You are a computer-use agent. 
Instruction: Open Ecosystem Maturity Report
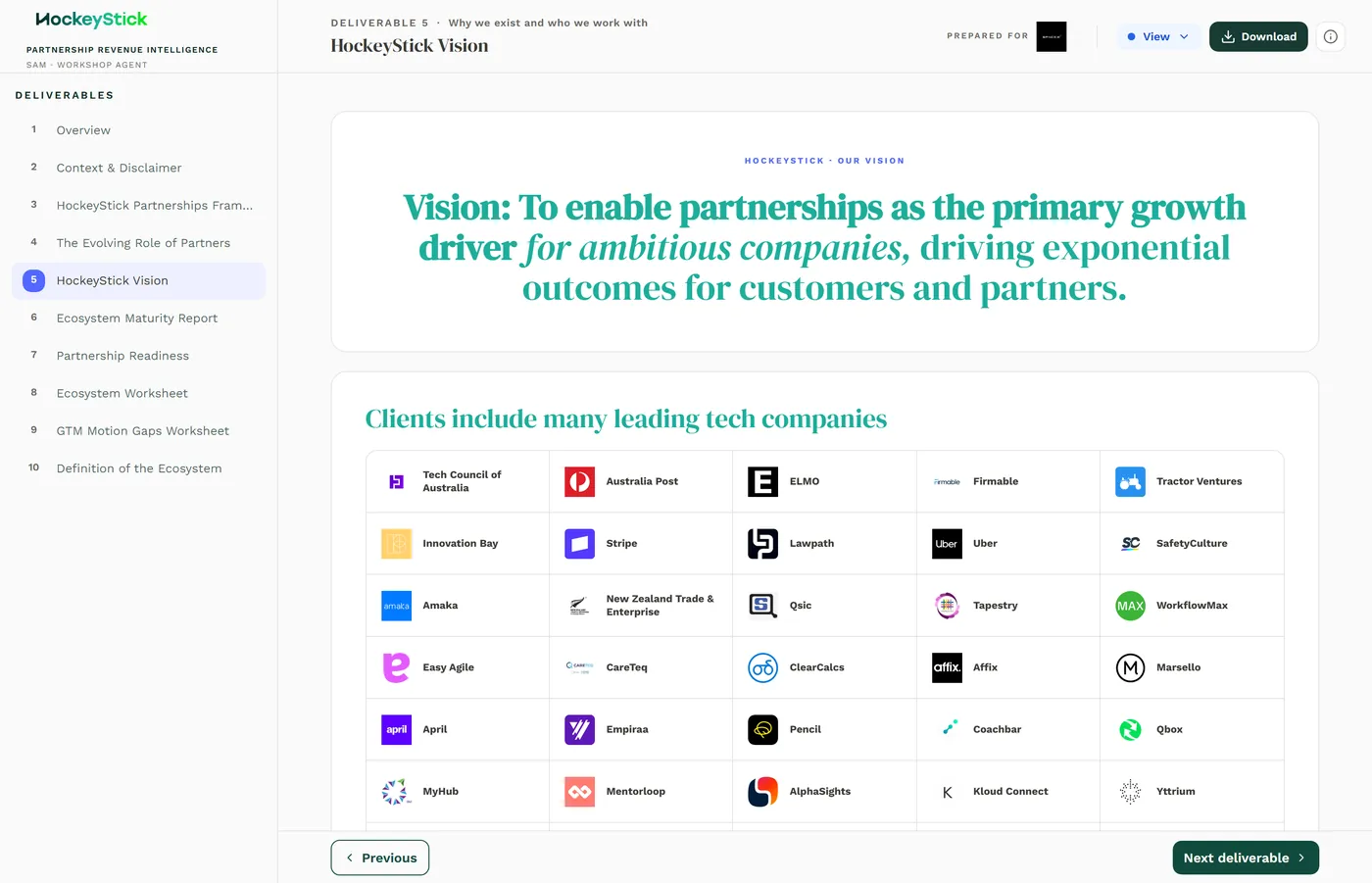[138, 319]
